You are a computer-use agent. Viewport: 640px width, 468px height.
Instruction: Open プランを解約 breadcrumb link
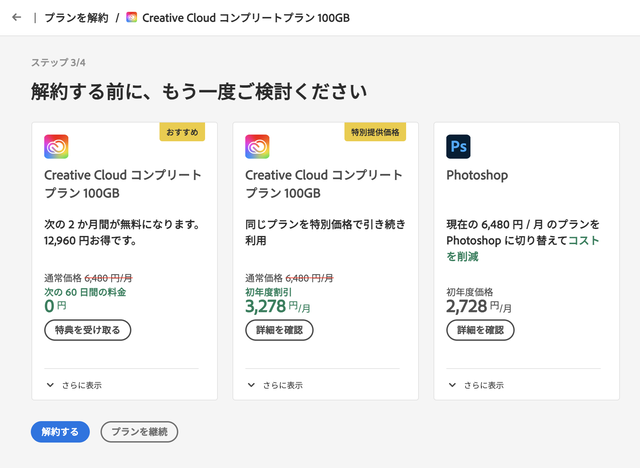[x=76, y=18]
